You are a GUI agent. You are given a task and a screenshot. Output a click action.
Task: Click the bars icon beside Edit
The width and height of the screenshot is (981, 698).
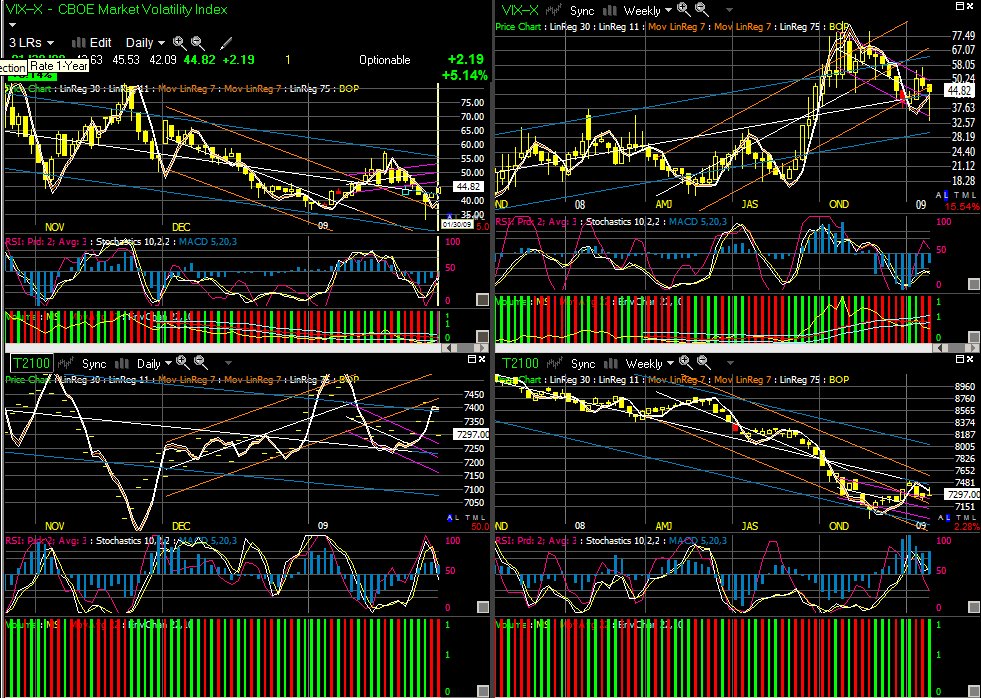click(x=78, y=43)
